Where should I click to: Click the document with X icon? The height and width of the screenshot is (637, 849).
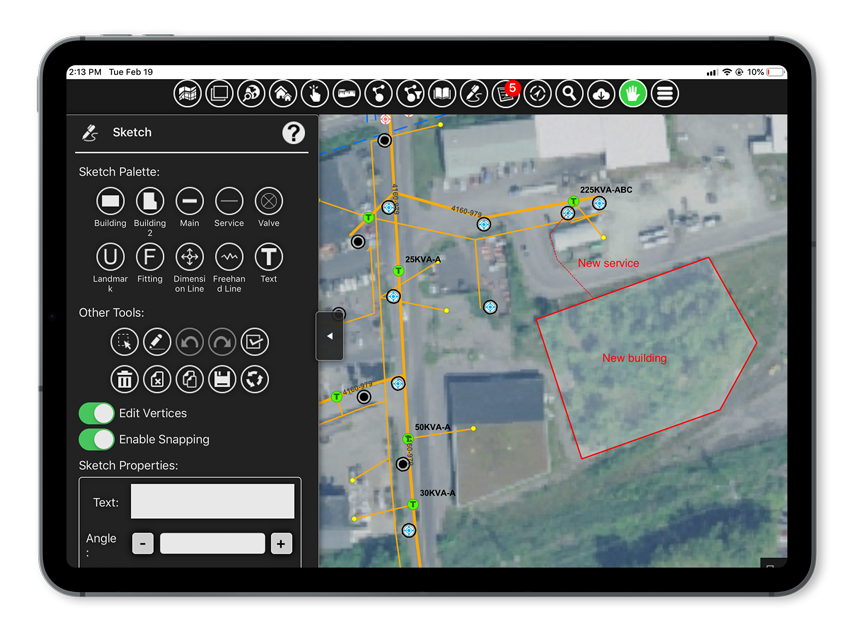pyautogui.click(x=157, y=379)
